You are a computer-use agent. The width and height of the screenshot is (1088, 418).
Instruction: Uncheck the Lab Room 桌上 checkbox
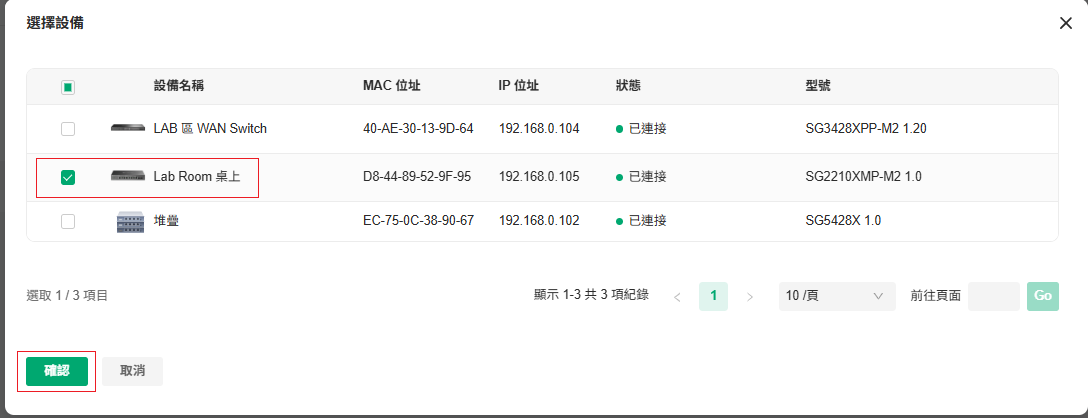(68, 178)
